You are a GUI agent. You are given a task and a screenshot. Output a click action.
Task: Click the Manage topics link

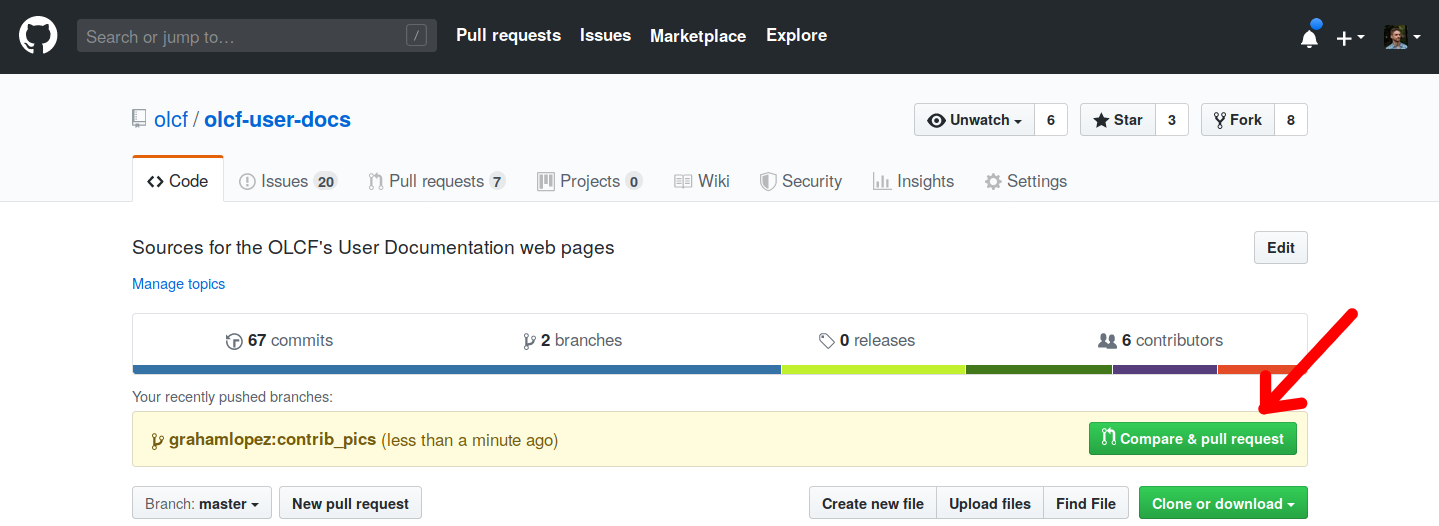178,284
